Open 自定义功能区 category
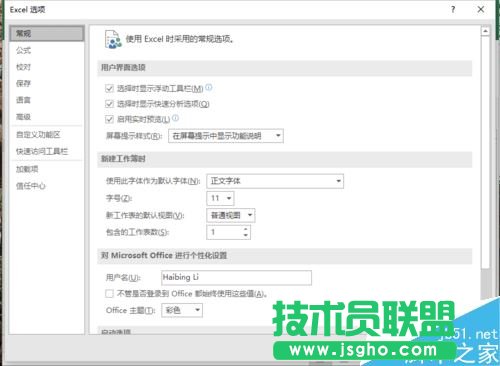The height and width of the screenshot is (366, 500). [38, 135]
